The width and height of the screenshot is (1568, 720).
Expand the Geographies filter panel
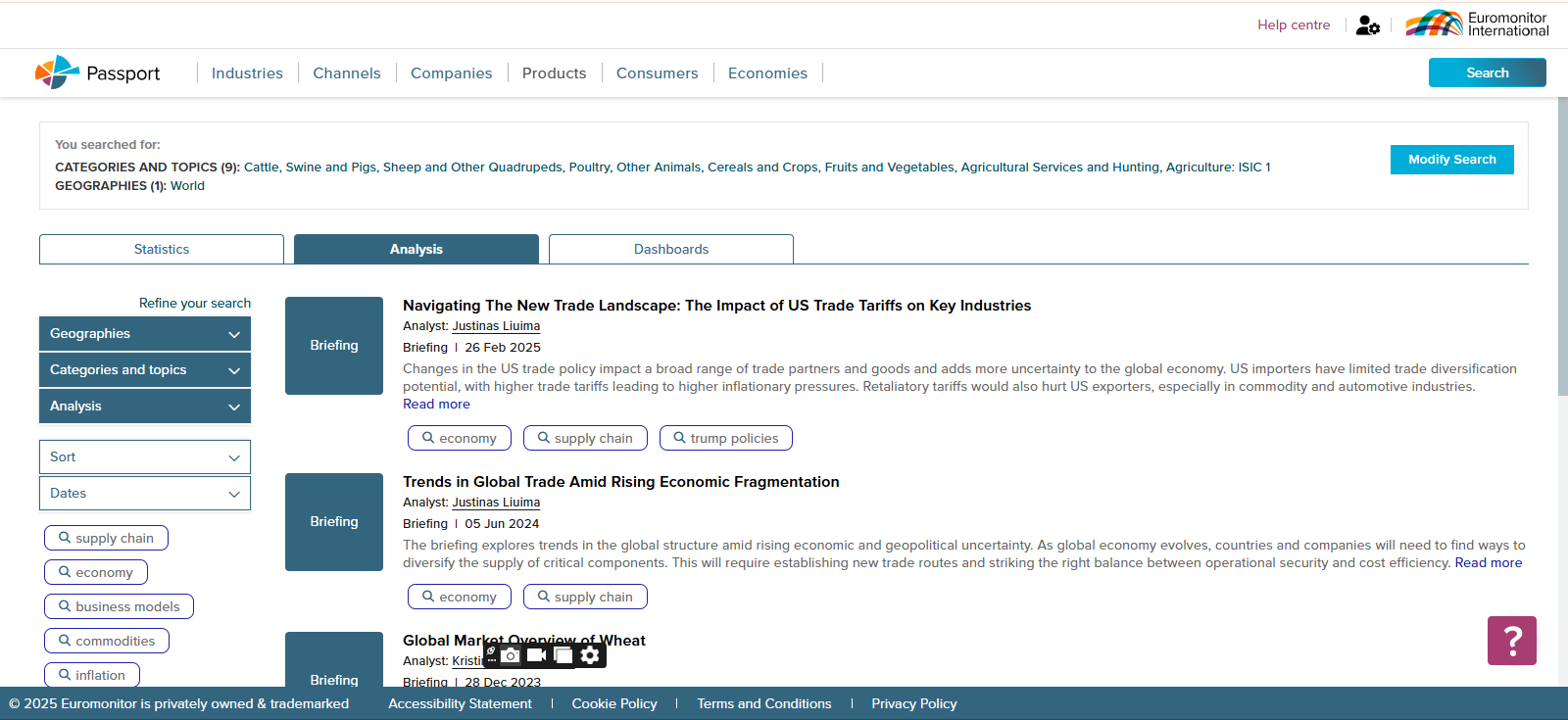pos(145,334)
